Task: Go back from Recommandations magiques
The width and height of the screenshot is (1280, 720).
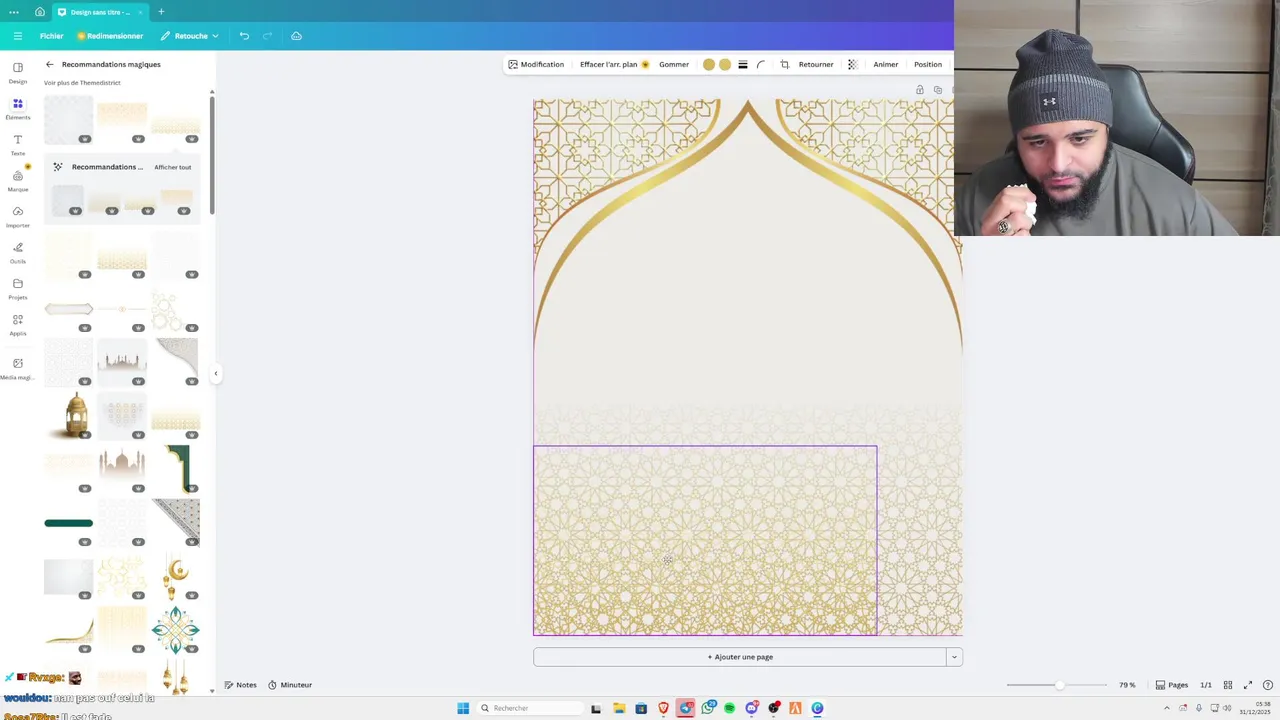Action: [x=49, y=64]
